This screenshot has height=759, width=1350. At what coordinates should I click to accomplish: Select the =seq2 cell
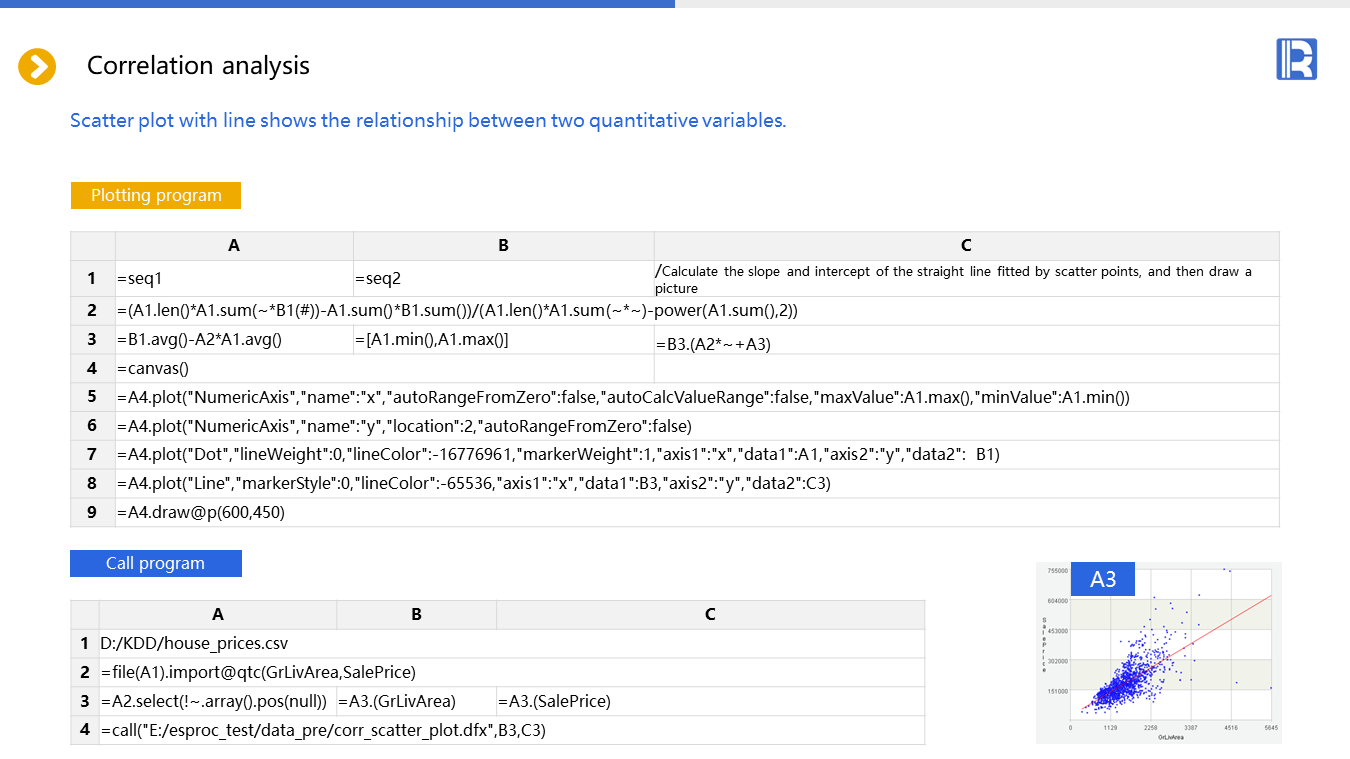[503, 279]
